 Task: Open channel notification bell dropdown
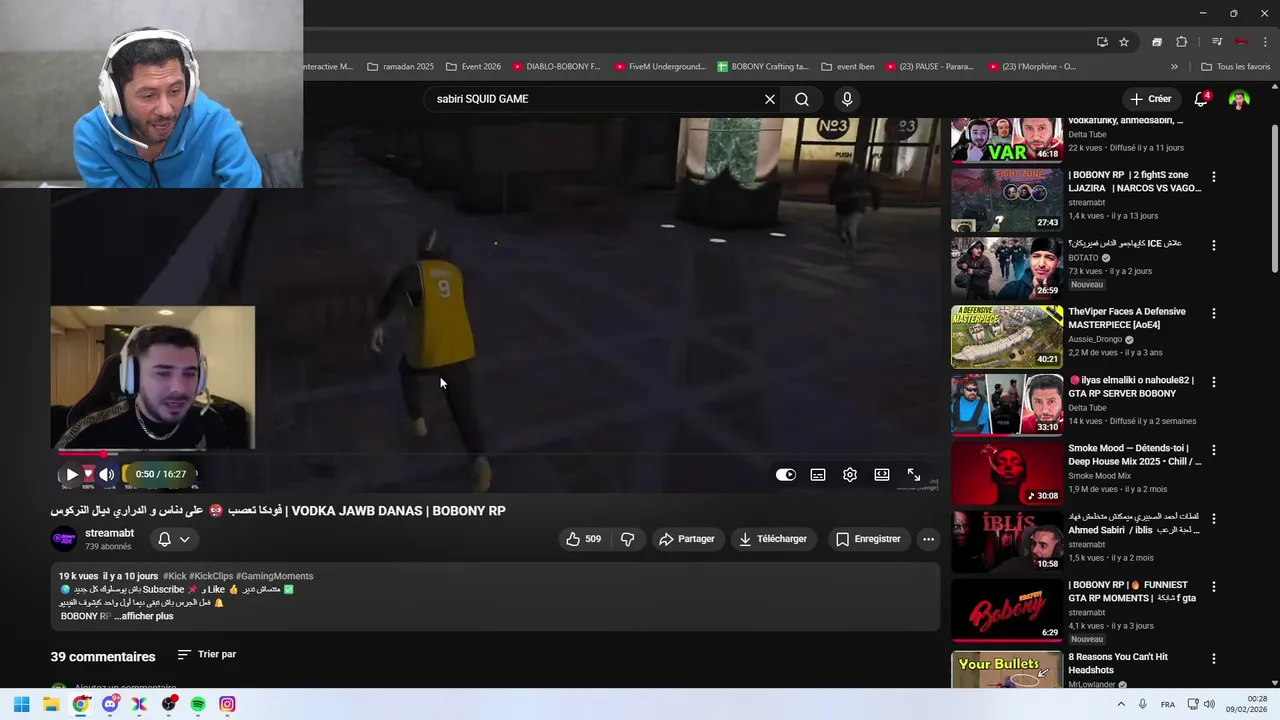(x=173, y=539)
